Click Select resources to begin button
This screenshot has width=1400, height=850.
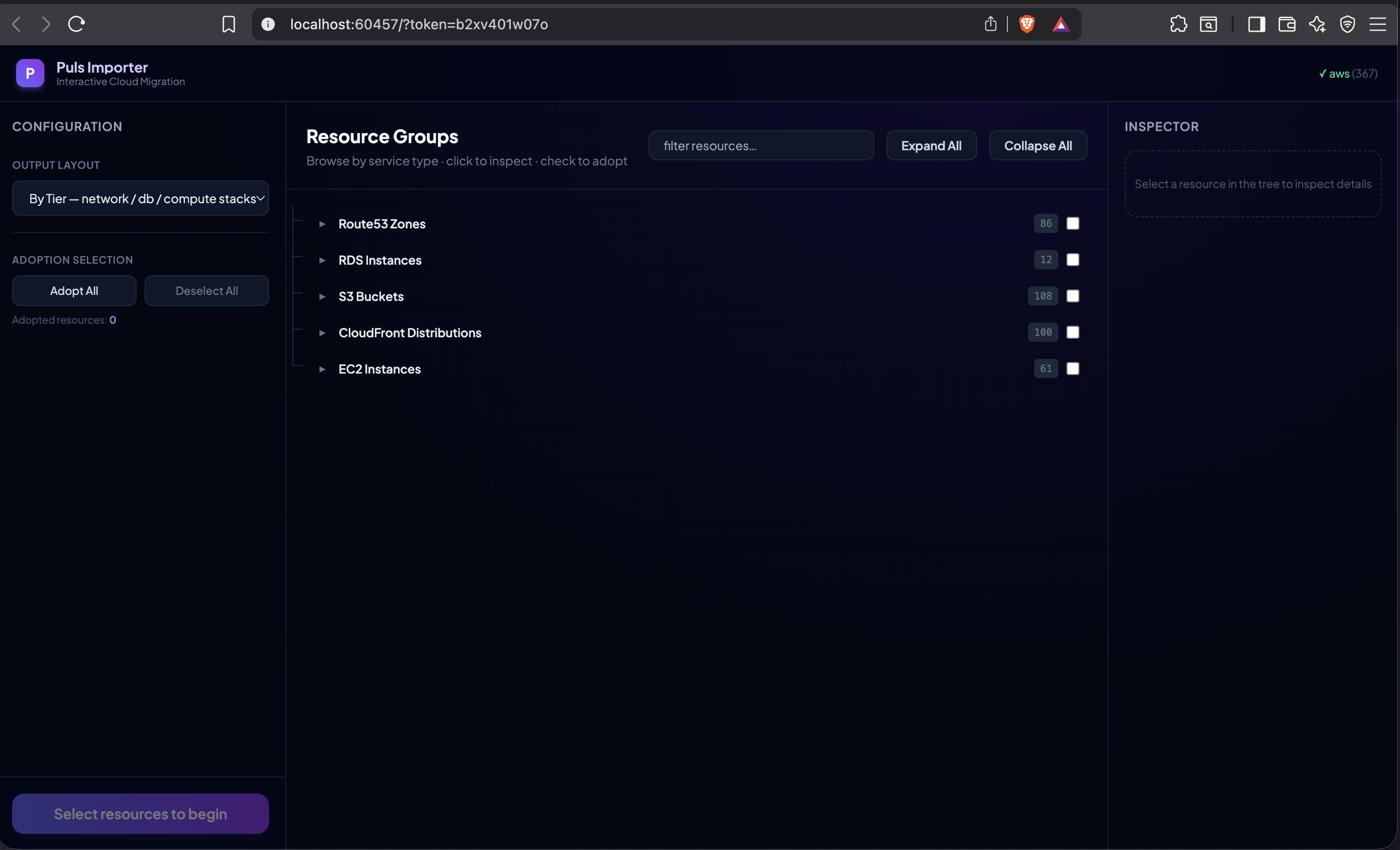[x=140, y=814]
